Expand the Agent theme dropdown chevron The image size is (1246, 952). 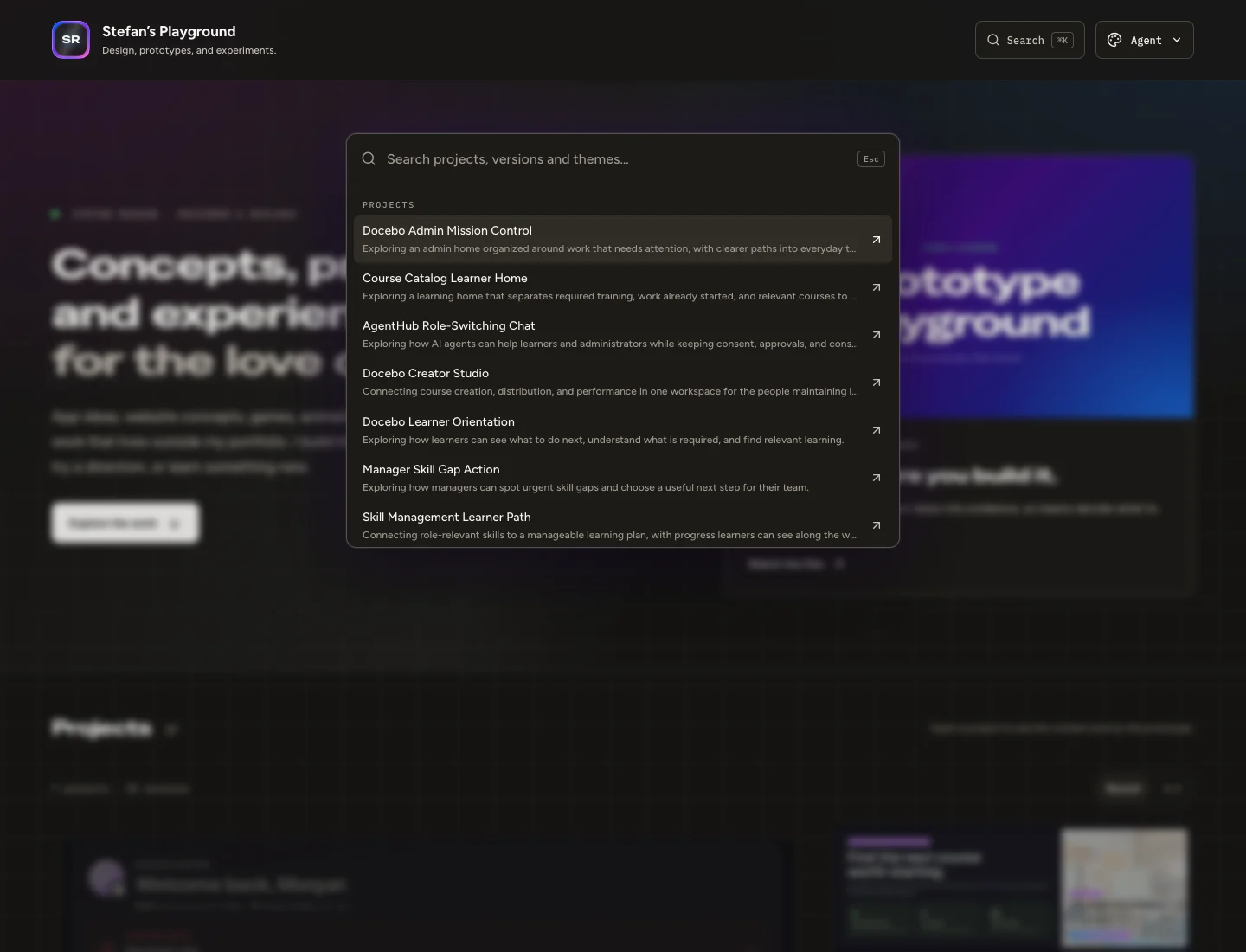(1177, 40)
